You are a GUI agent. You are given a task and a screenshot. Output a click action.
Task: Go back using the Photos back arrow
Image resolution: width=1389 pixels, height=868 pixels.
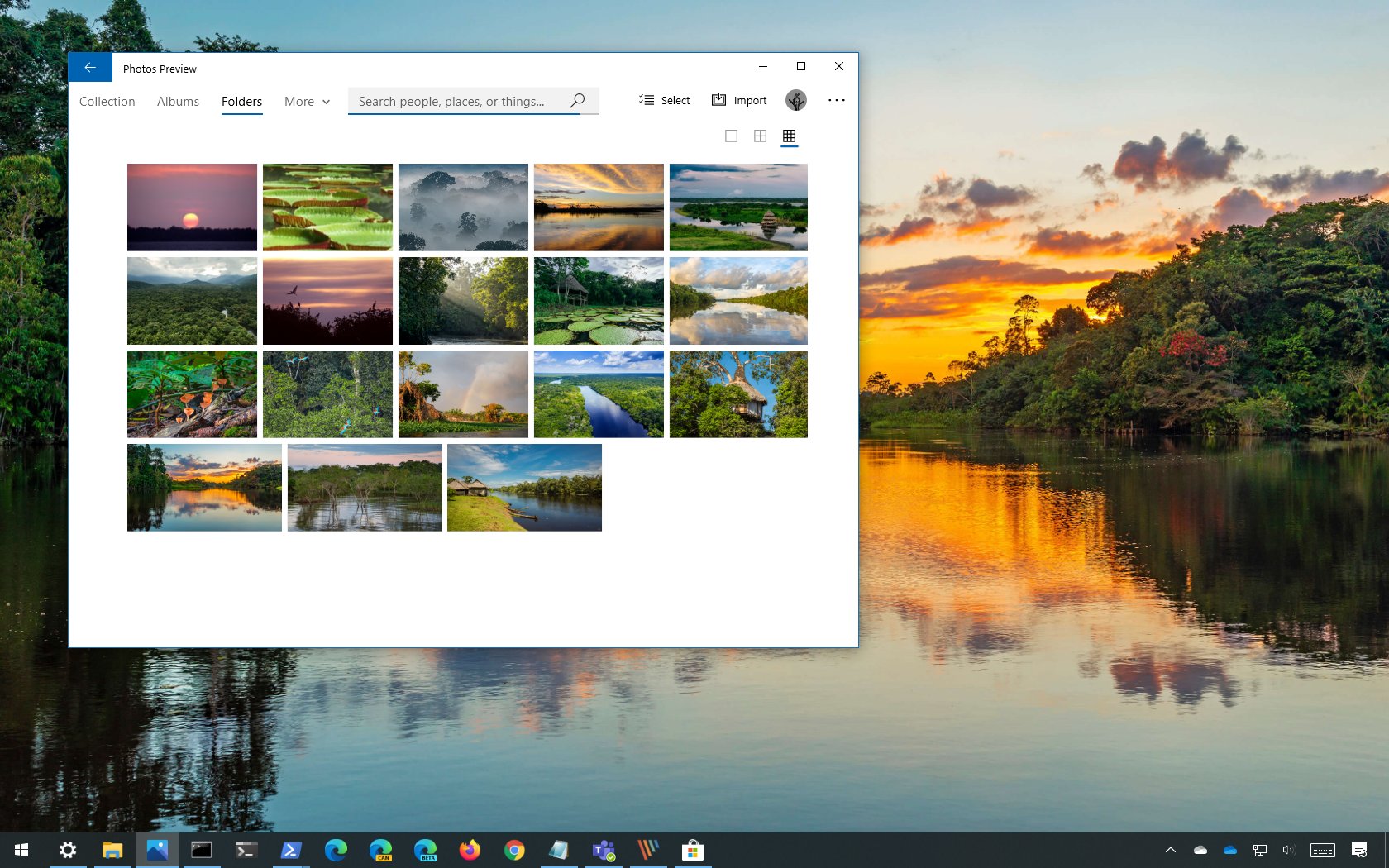tap(90, 68)
